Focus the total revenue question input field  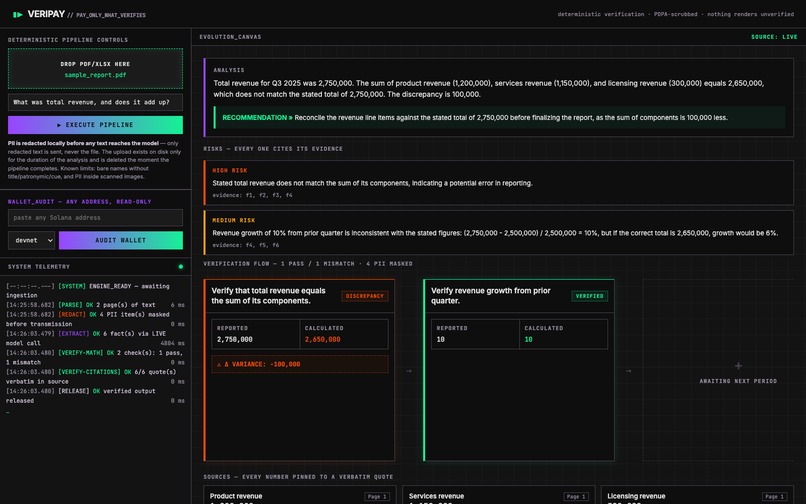click(x=95, y=102)
